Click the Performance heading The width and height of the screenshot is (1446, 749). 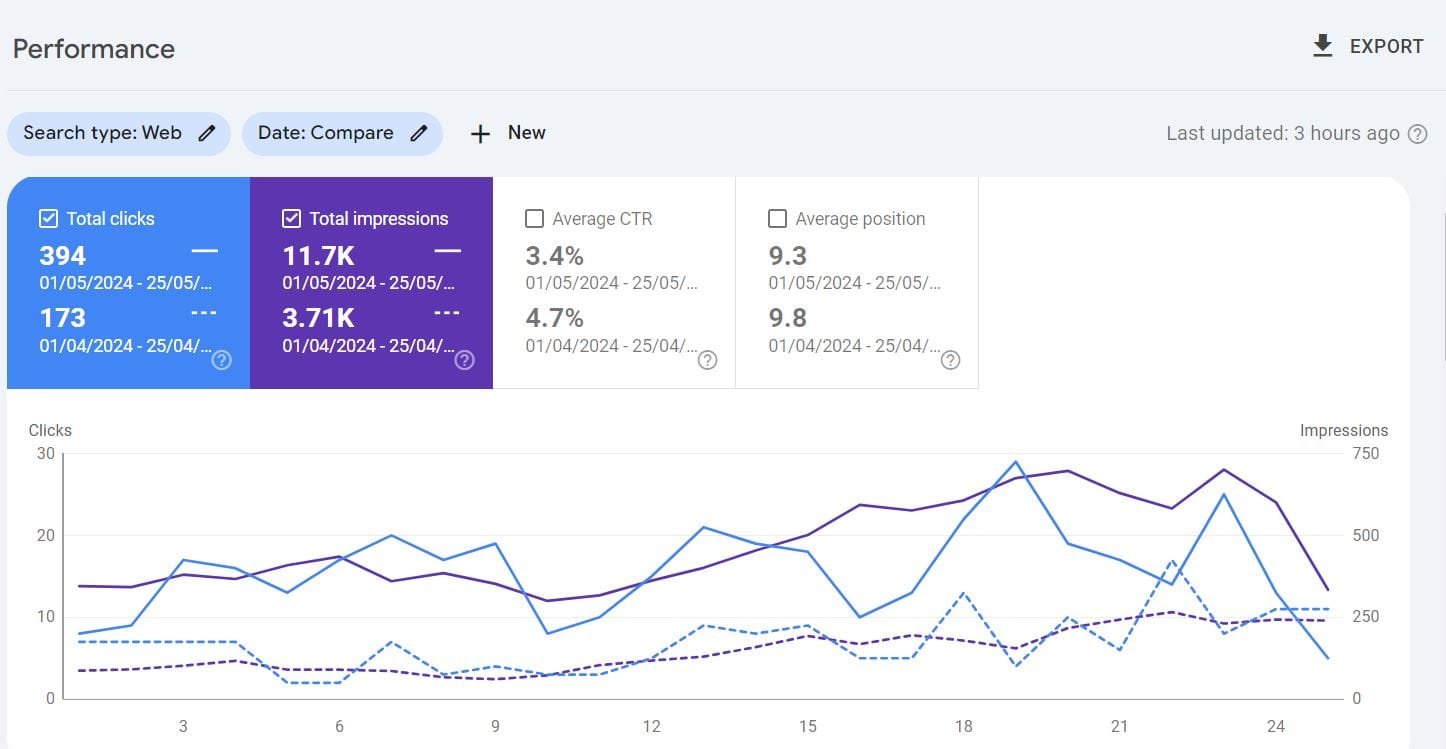coord(93,48)
